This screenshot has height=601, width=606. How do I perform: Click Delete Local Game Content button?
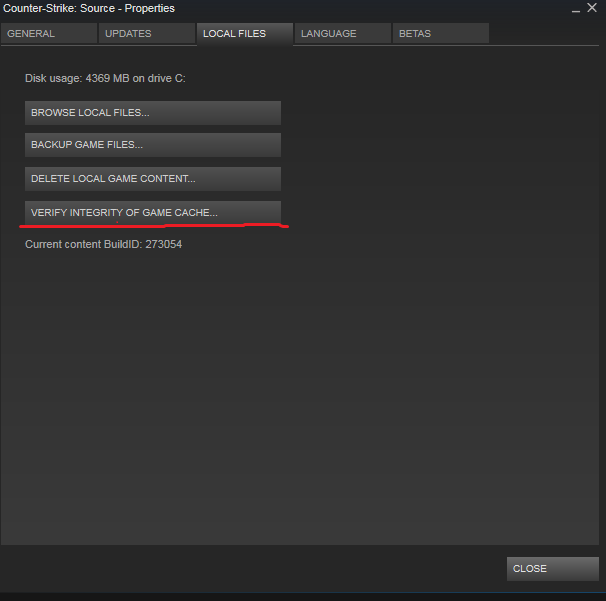pos(153,179)
